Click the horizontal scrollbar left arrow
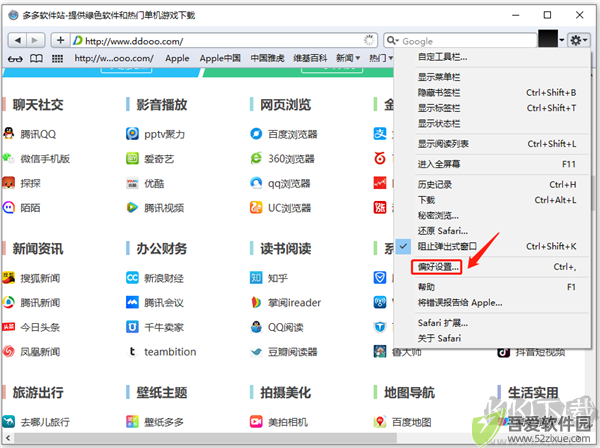Viewport: 600px width, 448px height. tap(8, 438)
